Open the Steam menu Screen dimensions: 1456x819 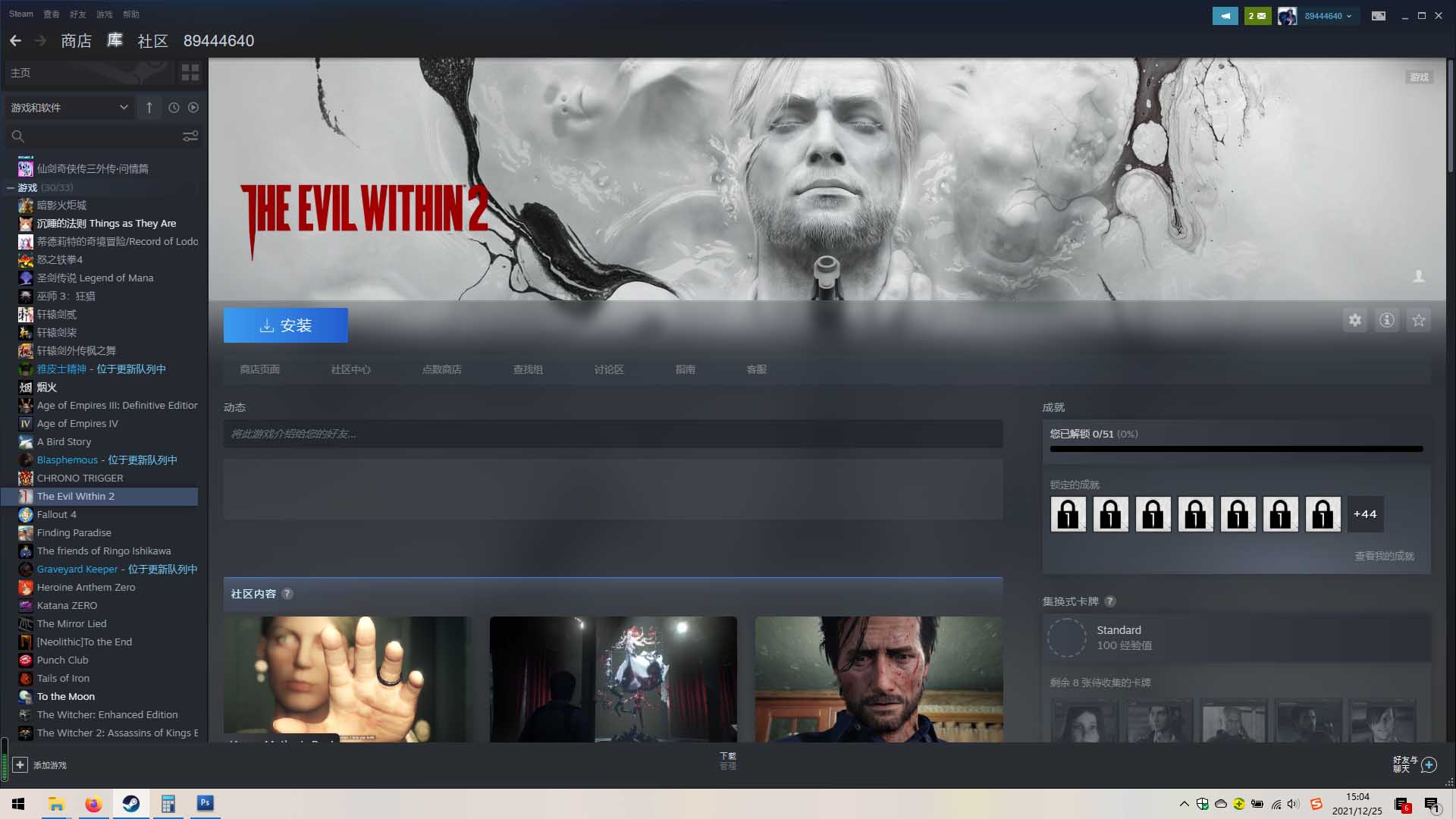[x=21, y=14]
